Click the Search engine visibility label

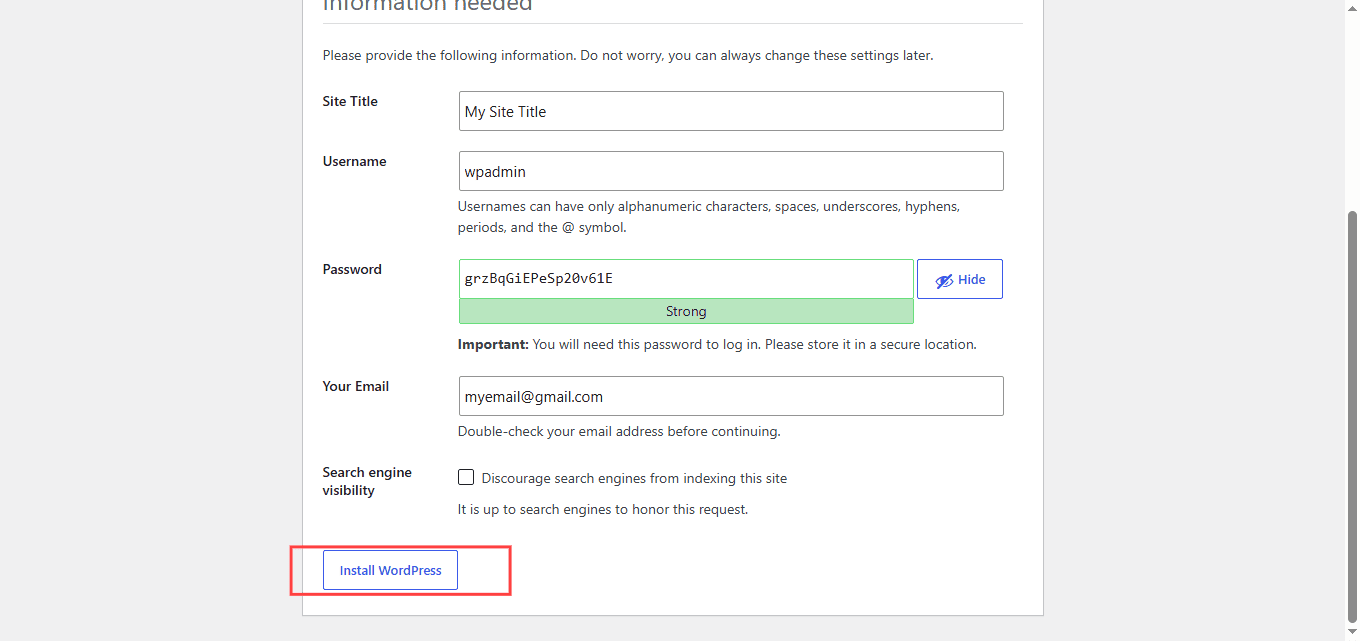pos(367,481)
